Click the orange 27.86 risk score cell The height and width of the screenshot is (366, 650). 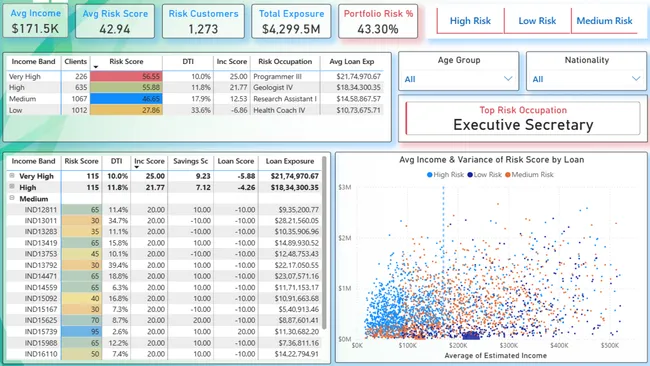tap(126, 110)
